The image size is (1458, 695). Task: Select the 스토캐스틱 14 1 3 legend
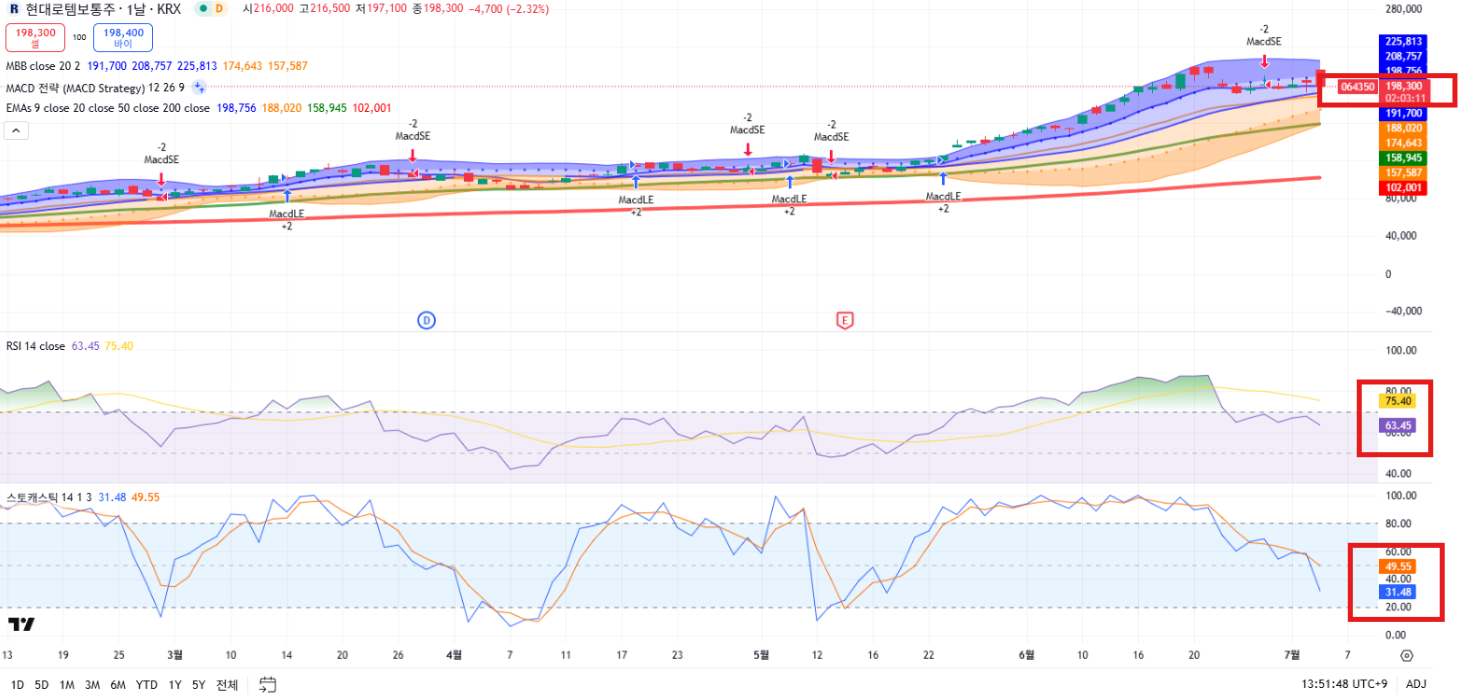click(x=49, y=497)
